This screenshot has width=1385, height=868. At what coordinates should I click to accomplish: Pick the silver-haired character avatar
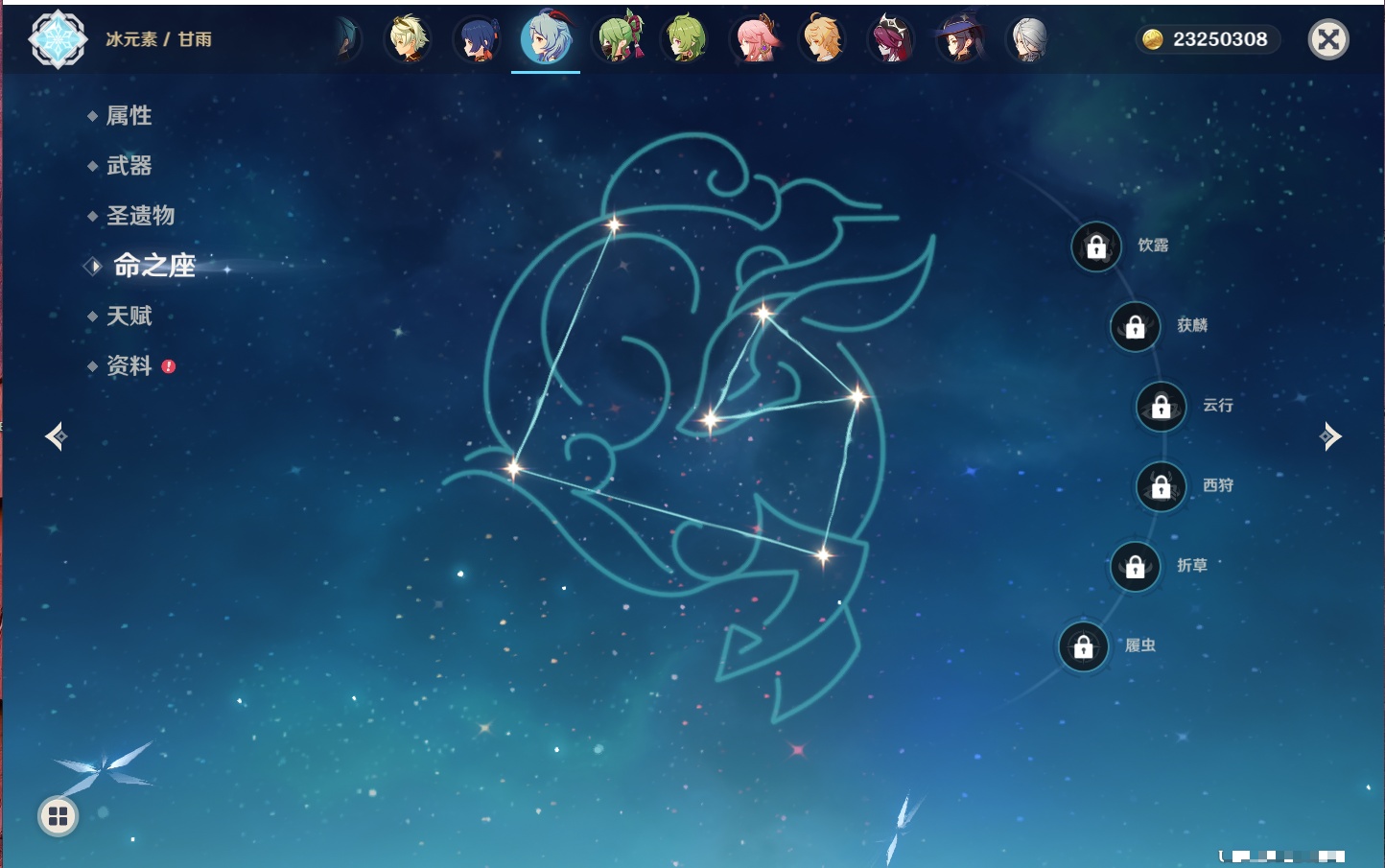pos(1028,39)
